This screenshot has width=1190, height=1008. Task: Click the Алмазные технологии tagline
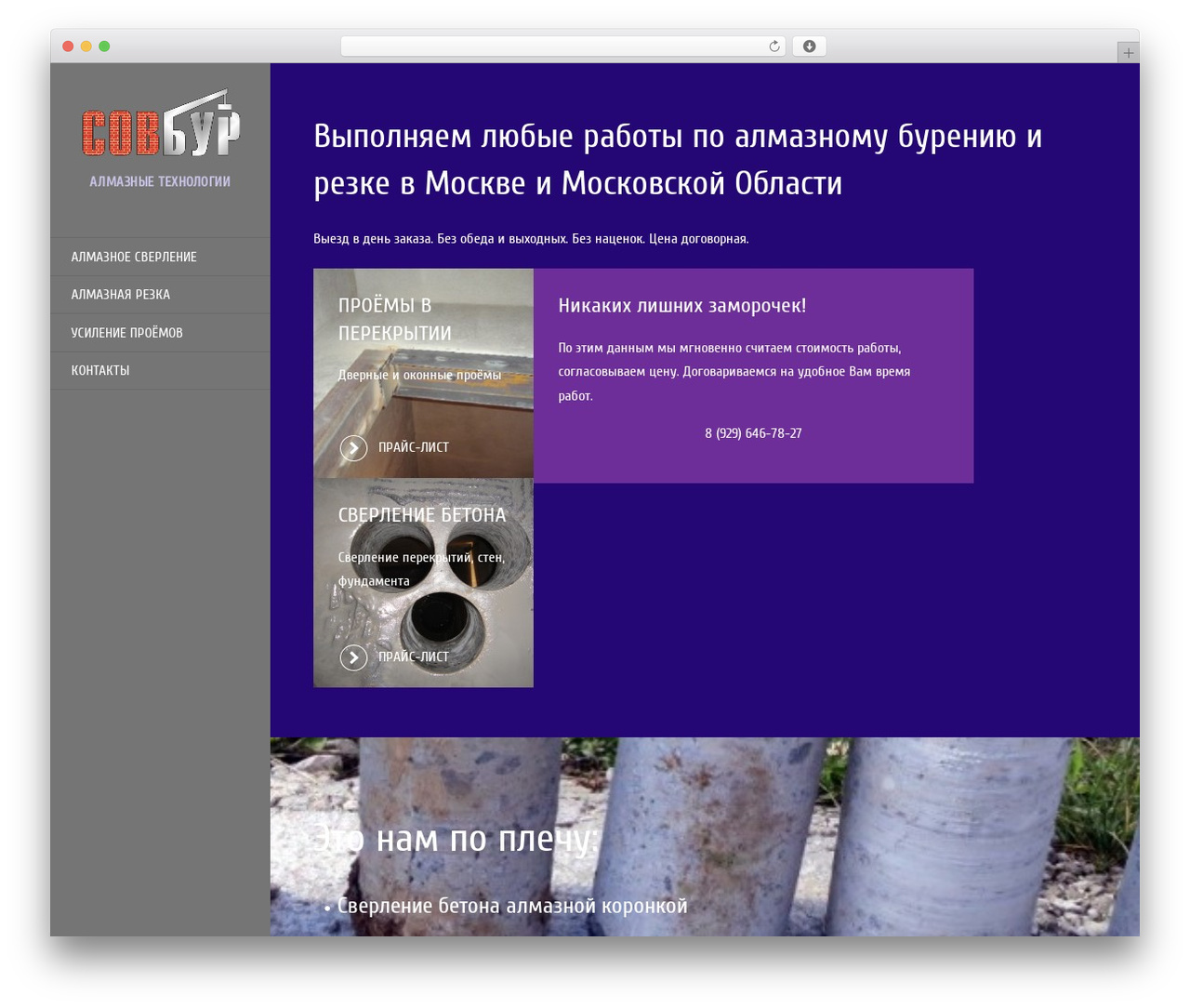(x=160, y=181)
